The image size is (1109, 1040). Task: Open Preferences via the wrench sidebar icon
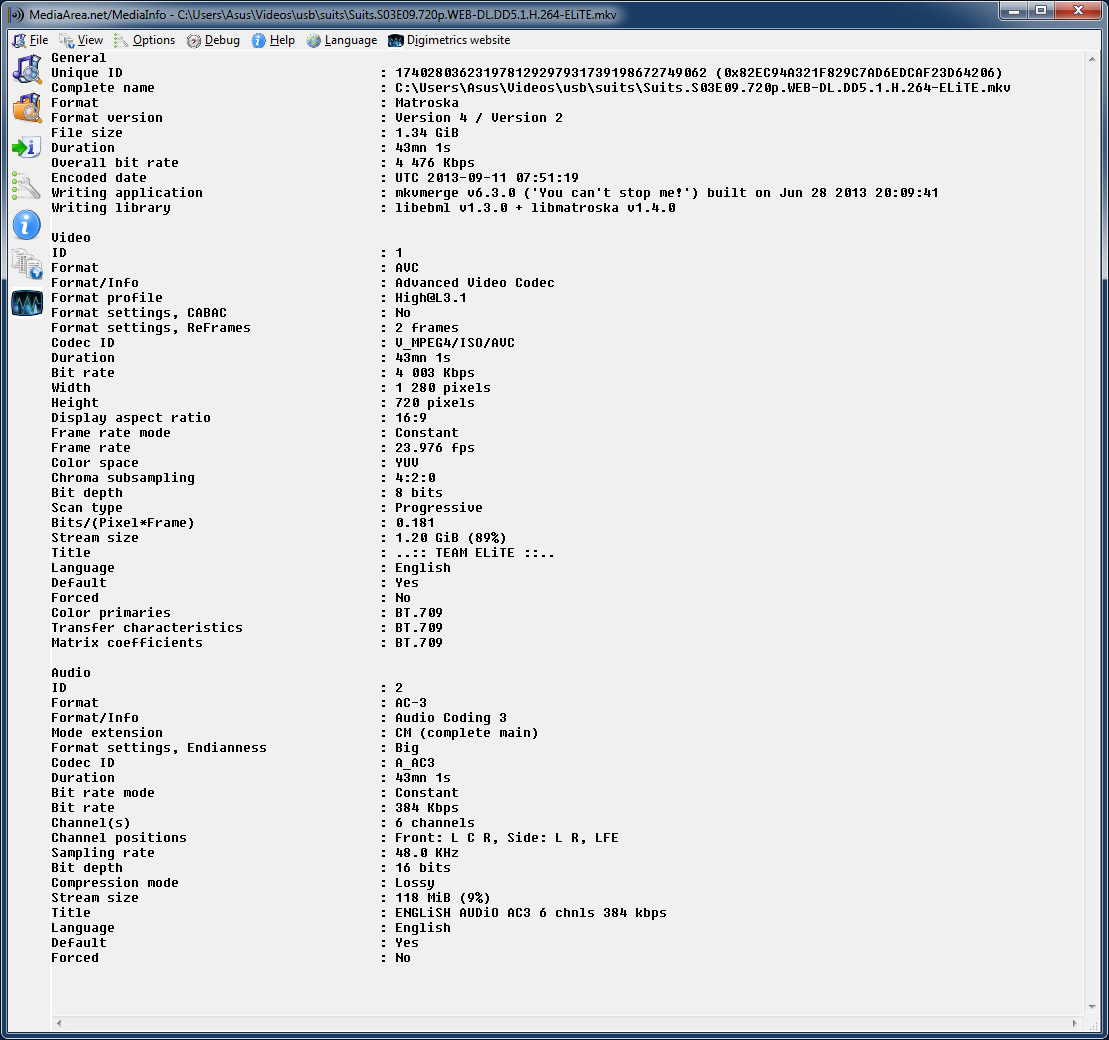(27, 186)
